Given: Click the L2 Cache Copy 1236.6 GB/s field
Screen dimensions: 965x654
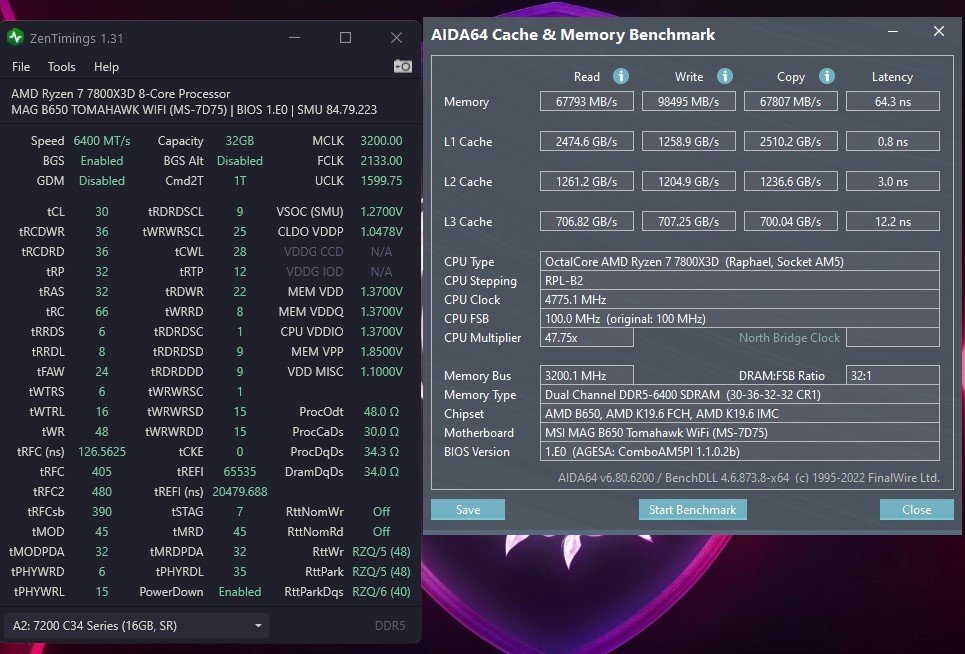Looking at the screenshot, I should point(791,181).
